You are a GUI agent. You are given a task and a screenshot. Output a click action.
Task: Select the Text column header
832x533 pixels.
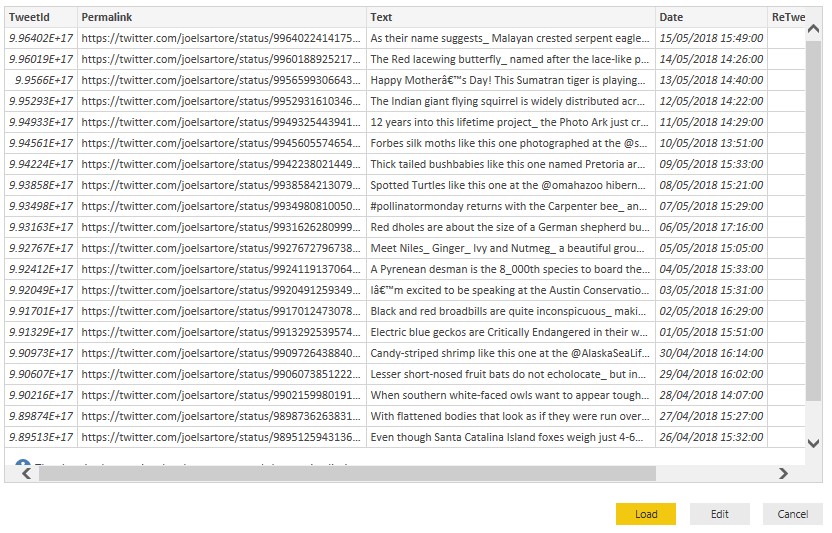click(x=510, y=17)
